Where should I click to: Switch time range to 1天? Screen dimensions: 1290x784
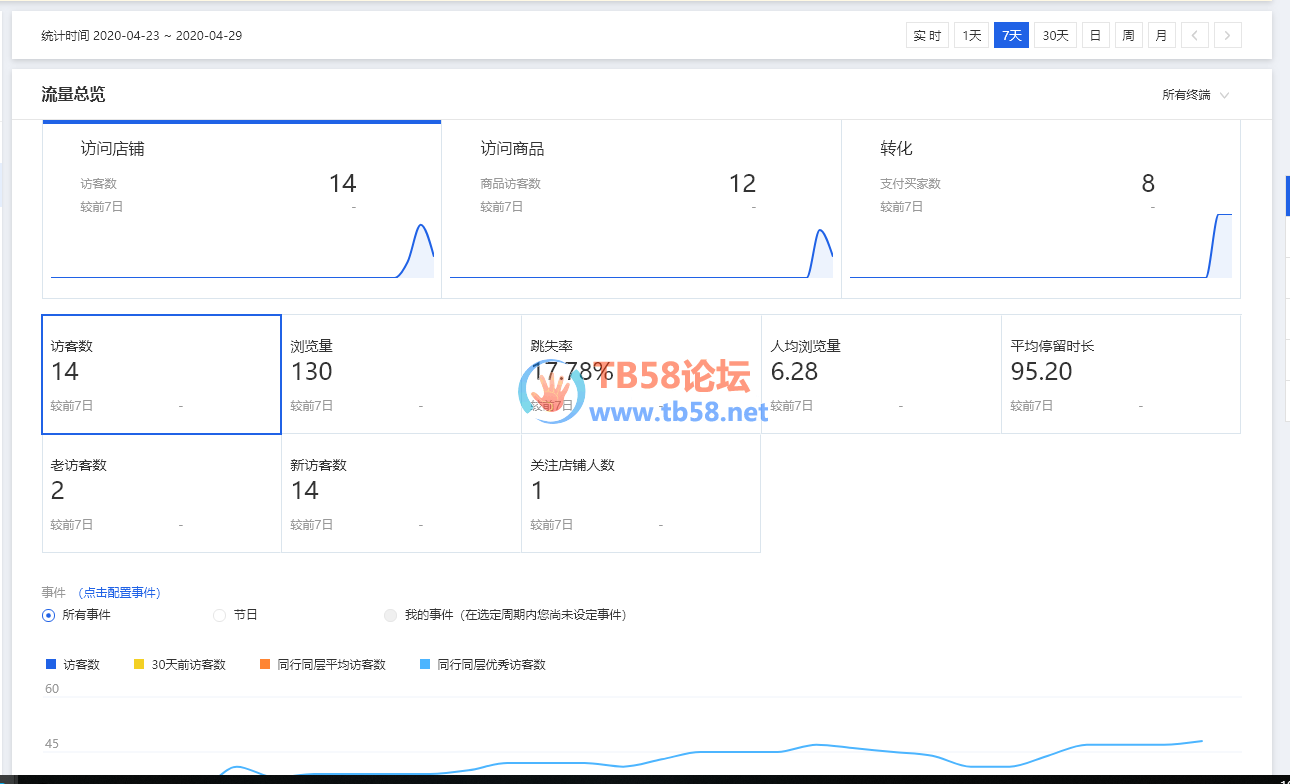(x=971, y=36)
